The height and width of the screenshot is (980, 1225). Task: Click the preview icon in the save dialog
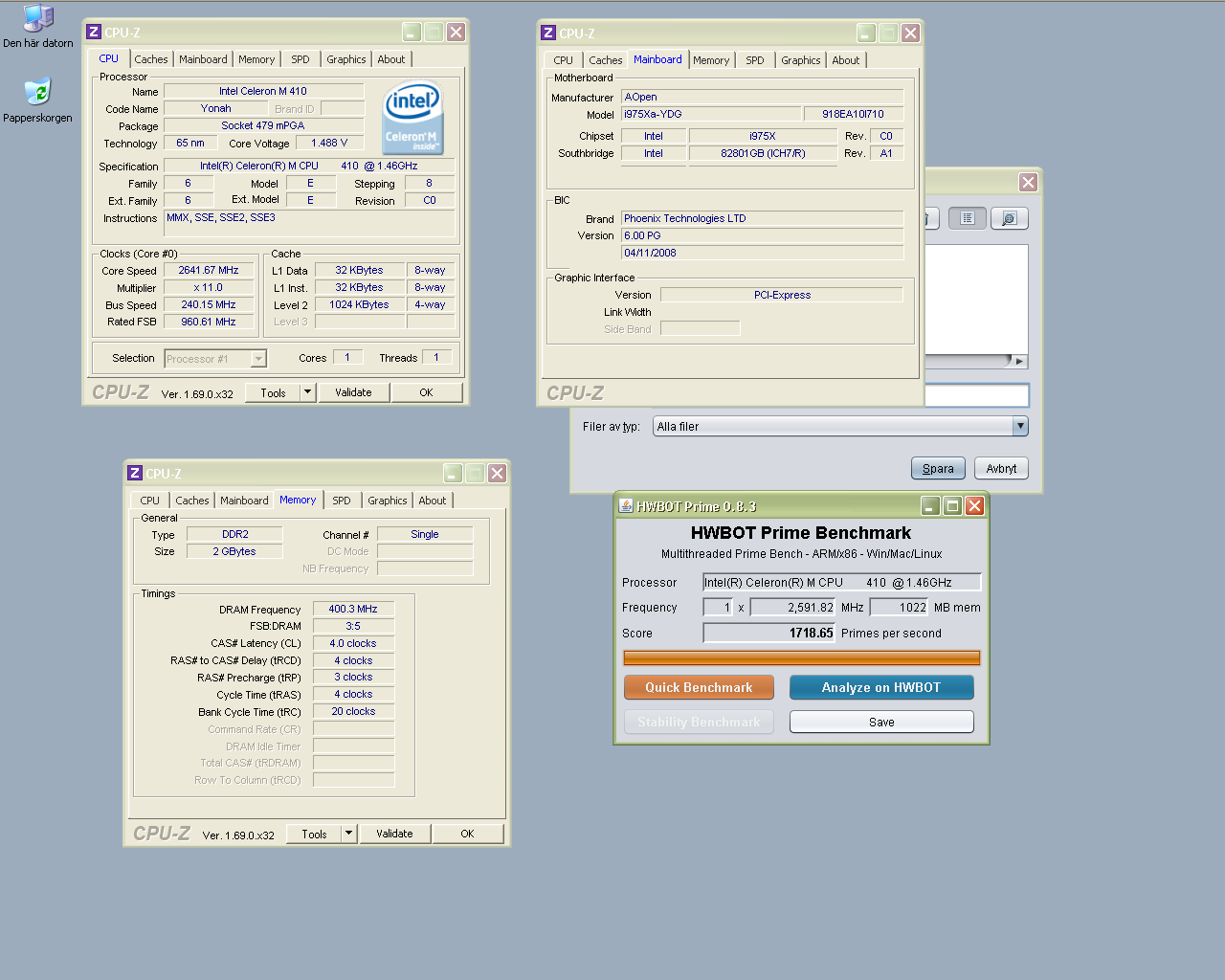(x=1010, y=218)
